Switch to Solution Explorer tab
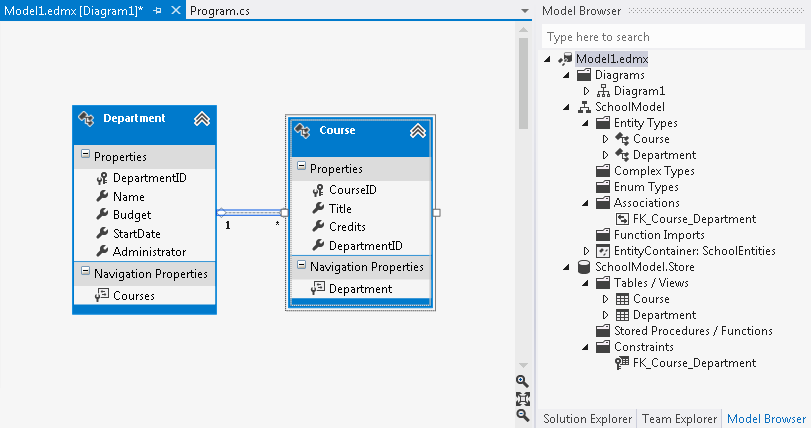 (x=588, y=419)
